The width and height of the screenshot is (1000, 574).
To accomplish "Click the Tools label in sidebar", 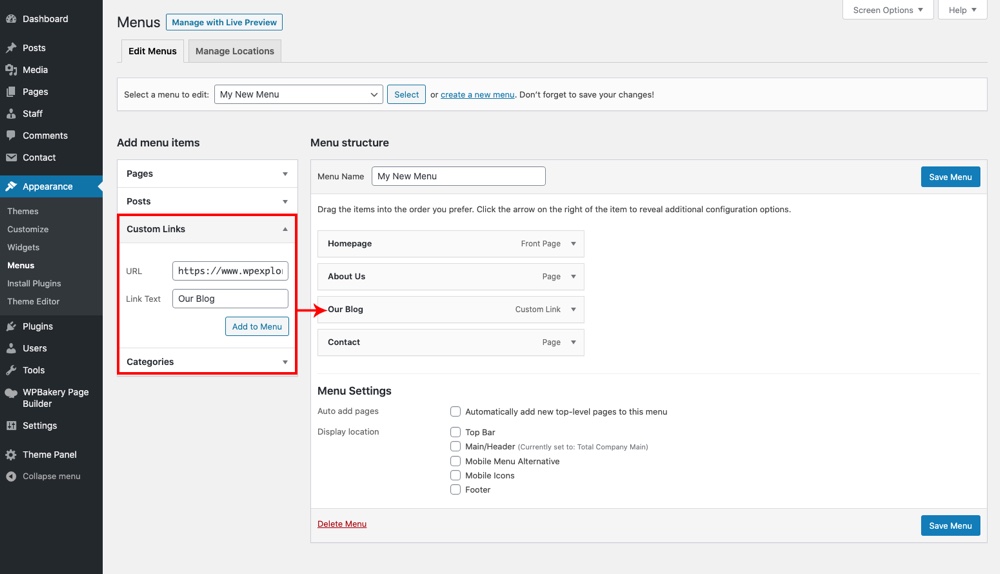I will tap(34, 370).
